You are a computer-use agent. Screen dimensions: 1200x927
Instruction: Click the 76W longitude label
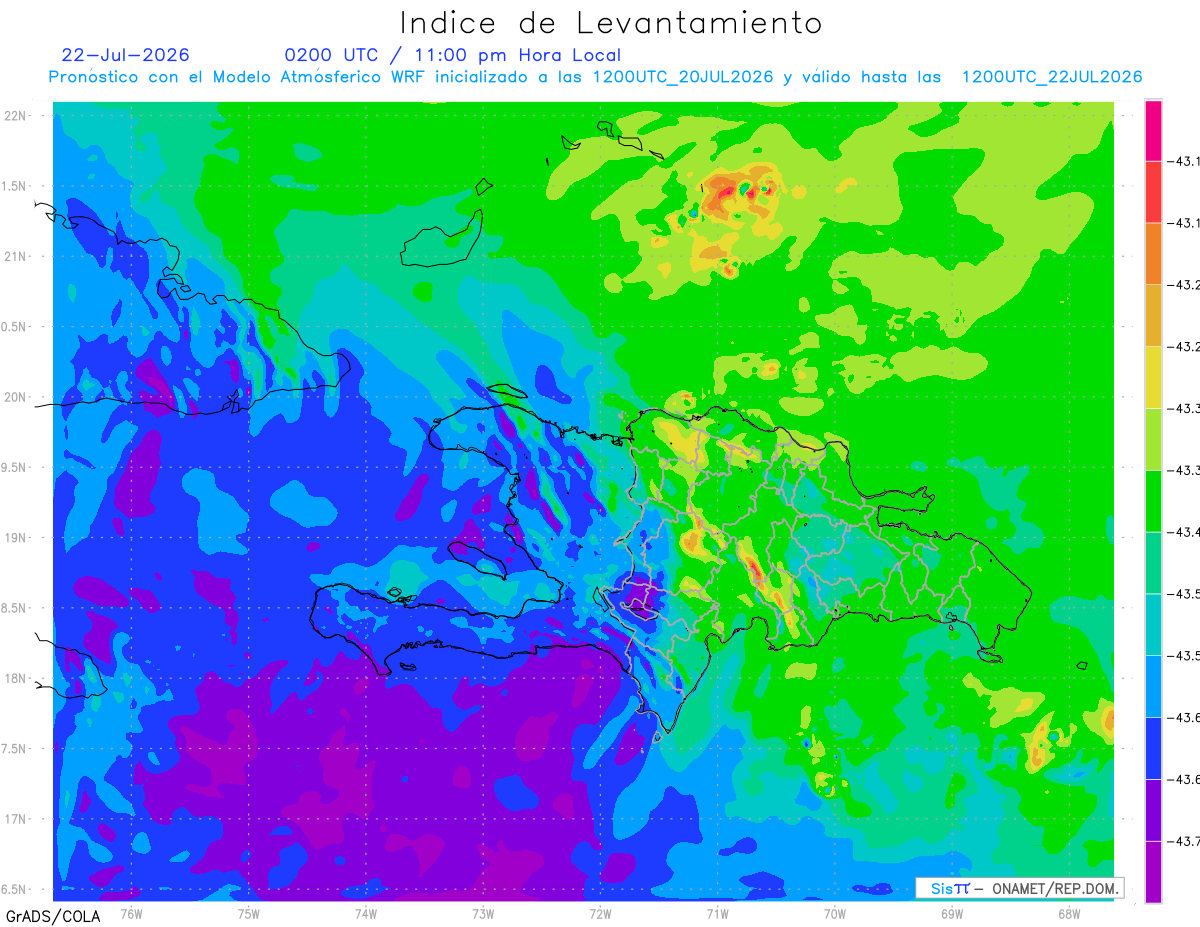[x=131, y=913]
